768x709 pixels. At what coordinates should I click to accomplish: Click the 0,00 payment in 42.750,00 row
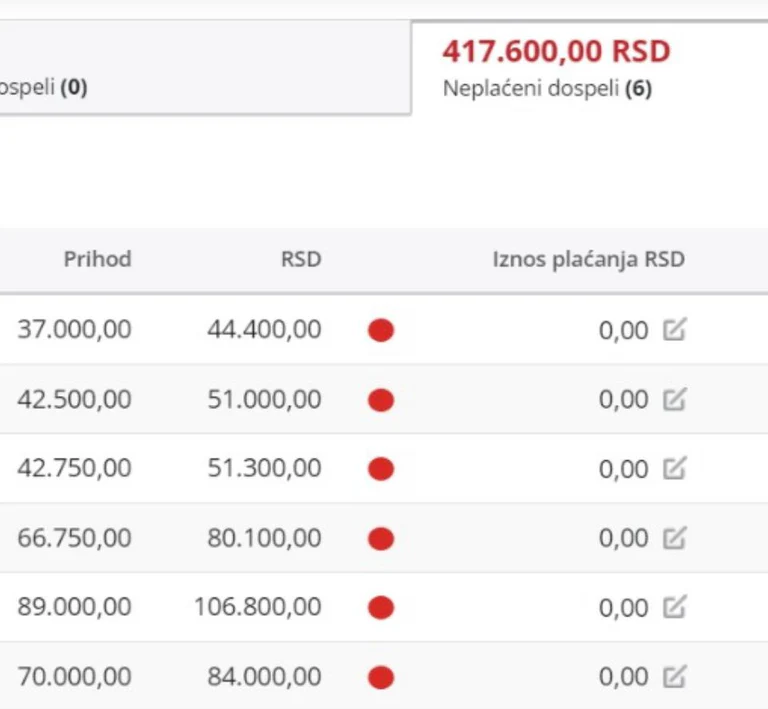623,468
